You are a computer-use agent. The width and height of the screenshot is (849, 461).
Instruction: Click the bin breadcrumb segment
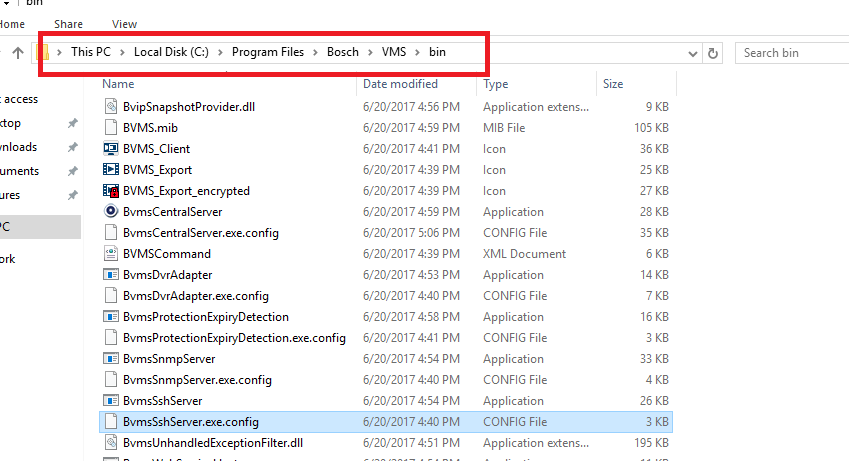coord(437,52)
